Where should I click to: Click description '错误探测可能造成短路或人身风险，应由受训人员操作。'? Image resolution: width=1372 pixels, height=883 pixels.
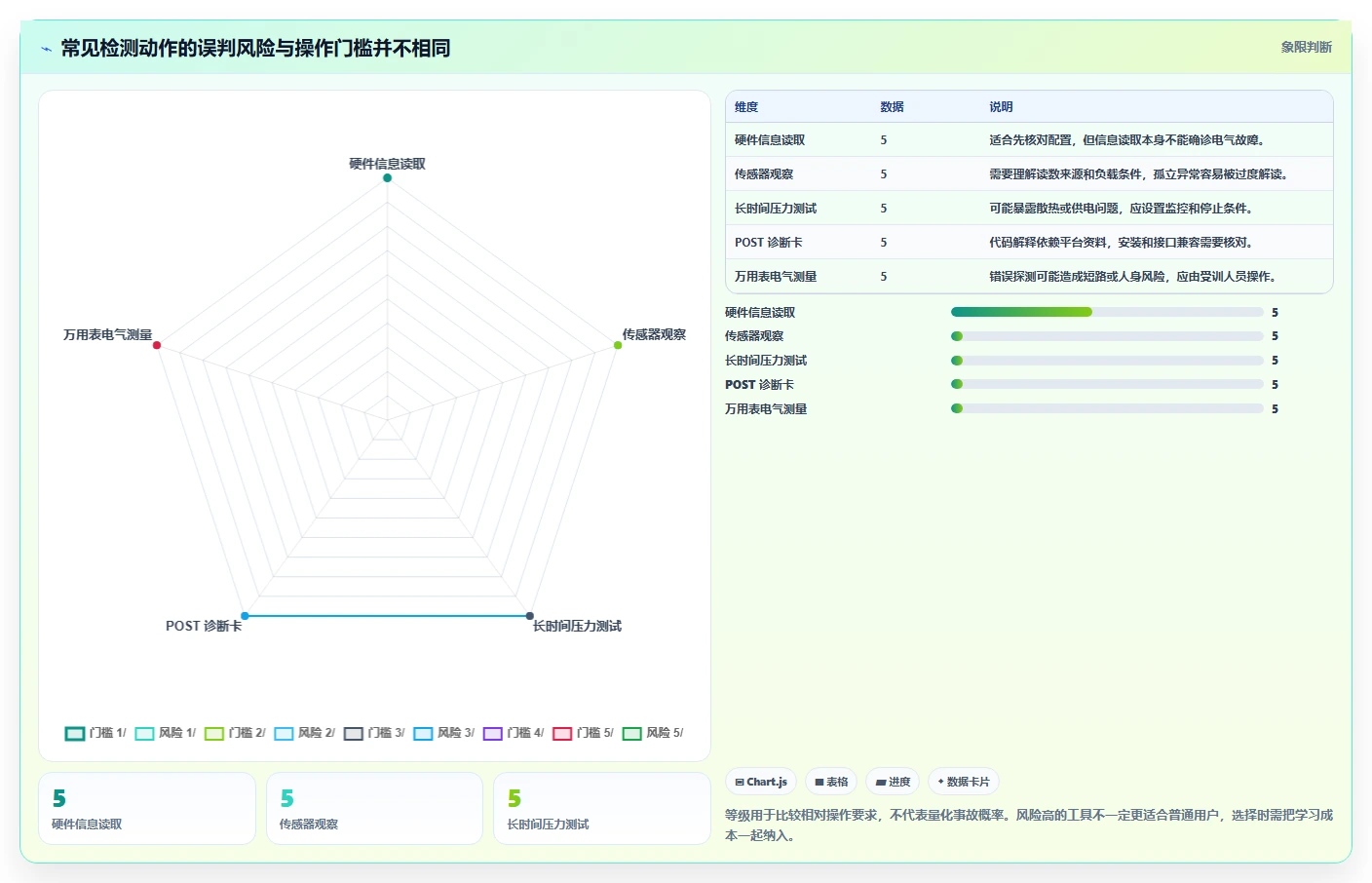pos(1135,277)
